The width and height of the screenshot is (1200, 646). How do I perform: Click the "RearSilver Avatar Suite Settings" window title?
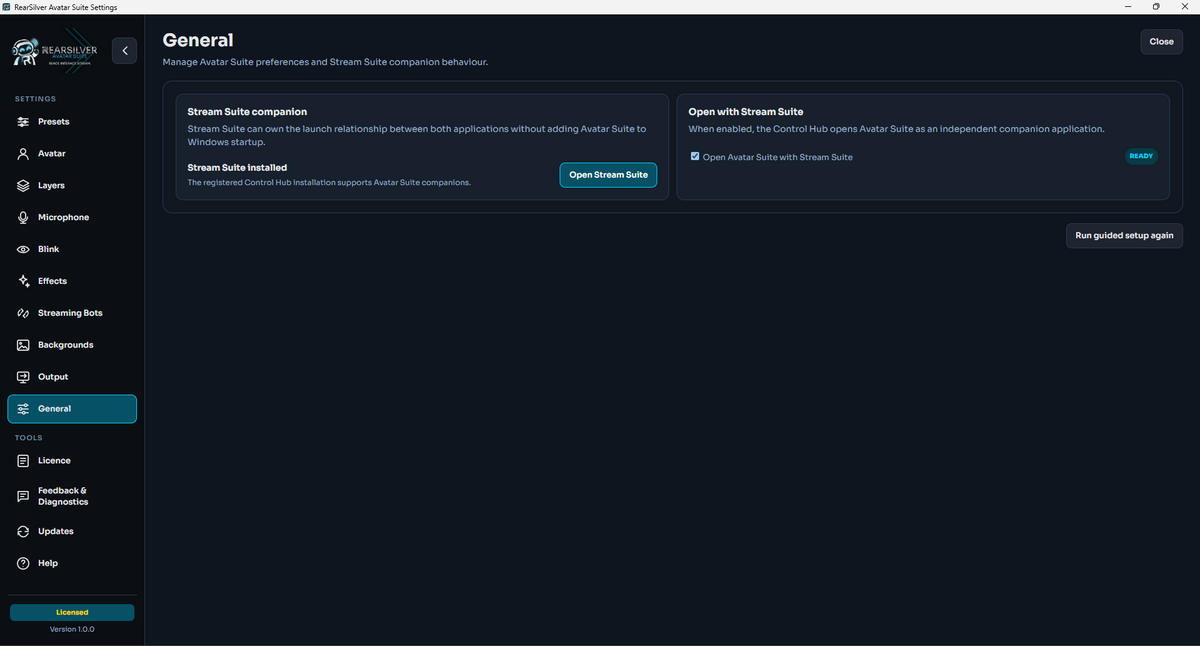(x=66, y=7)
